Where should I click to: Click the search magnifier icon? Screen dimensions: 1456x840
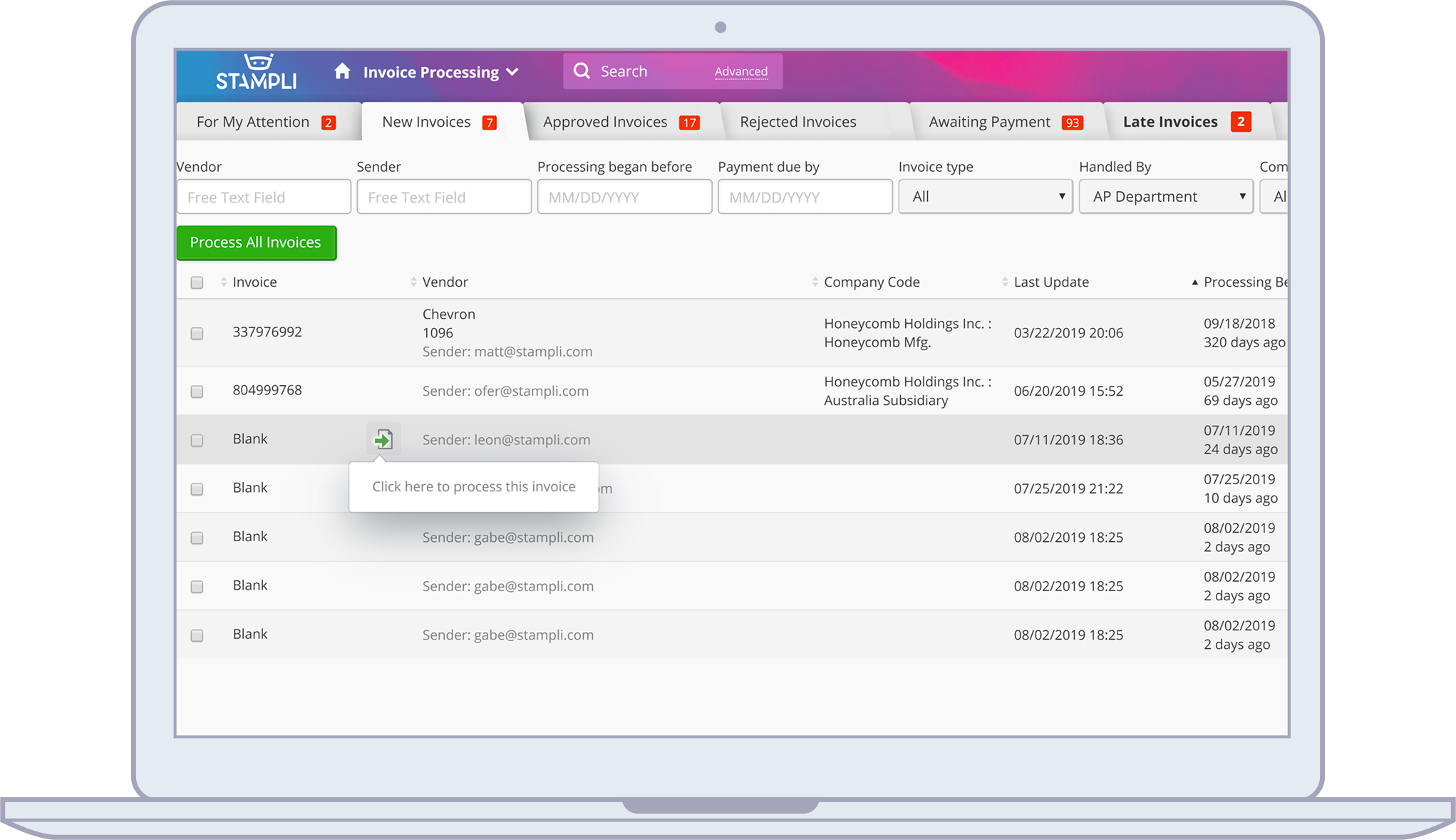point(582,71)
